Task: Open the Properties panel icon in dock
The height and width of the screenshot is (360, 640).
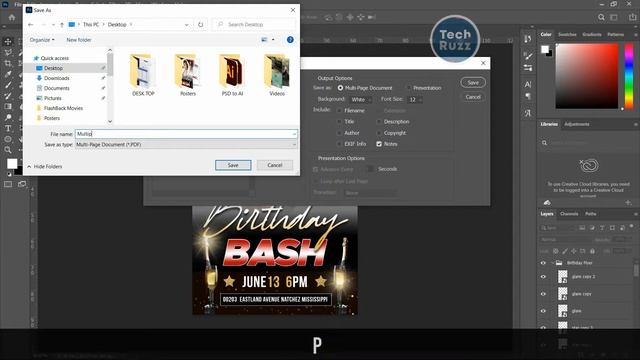Action: [528, 68]
